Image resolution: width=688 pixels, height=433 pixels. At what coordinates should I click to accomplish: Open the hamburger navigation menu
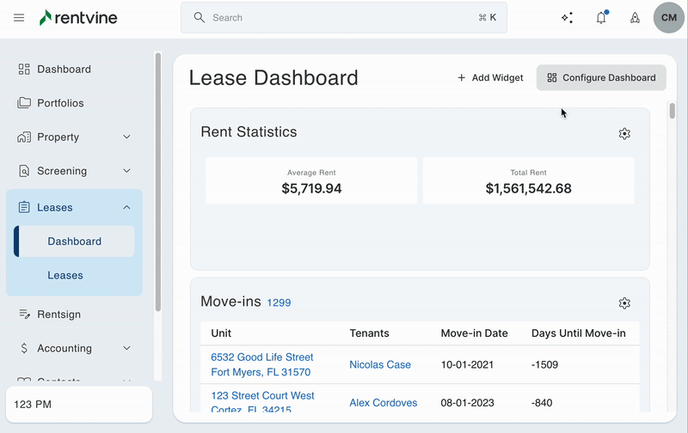(x=19, y=18)
